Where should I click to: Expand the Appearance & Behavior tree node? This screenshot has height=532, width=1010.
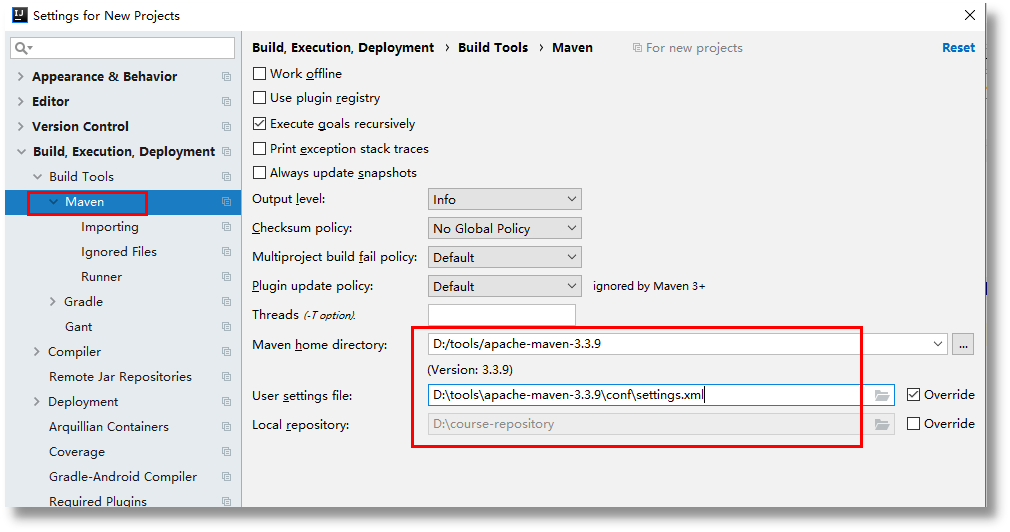pos(21,77)
